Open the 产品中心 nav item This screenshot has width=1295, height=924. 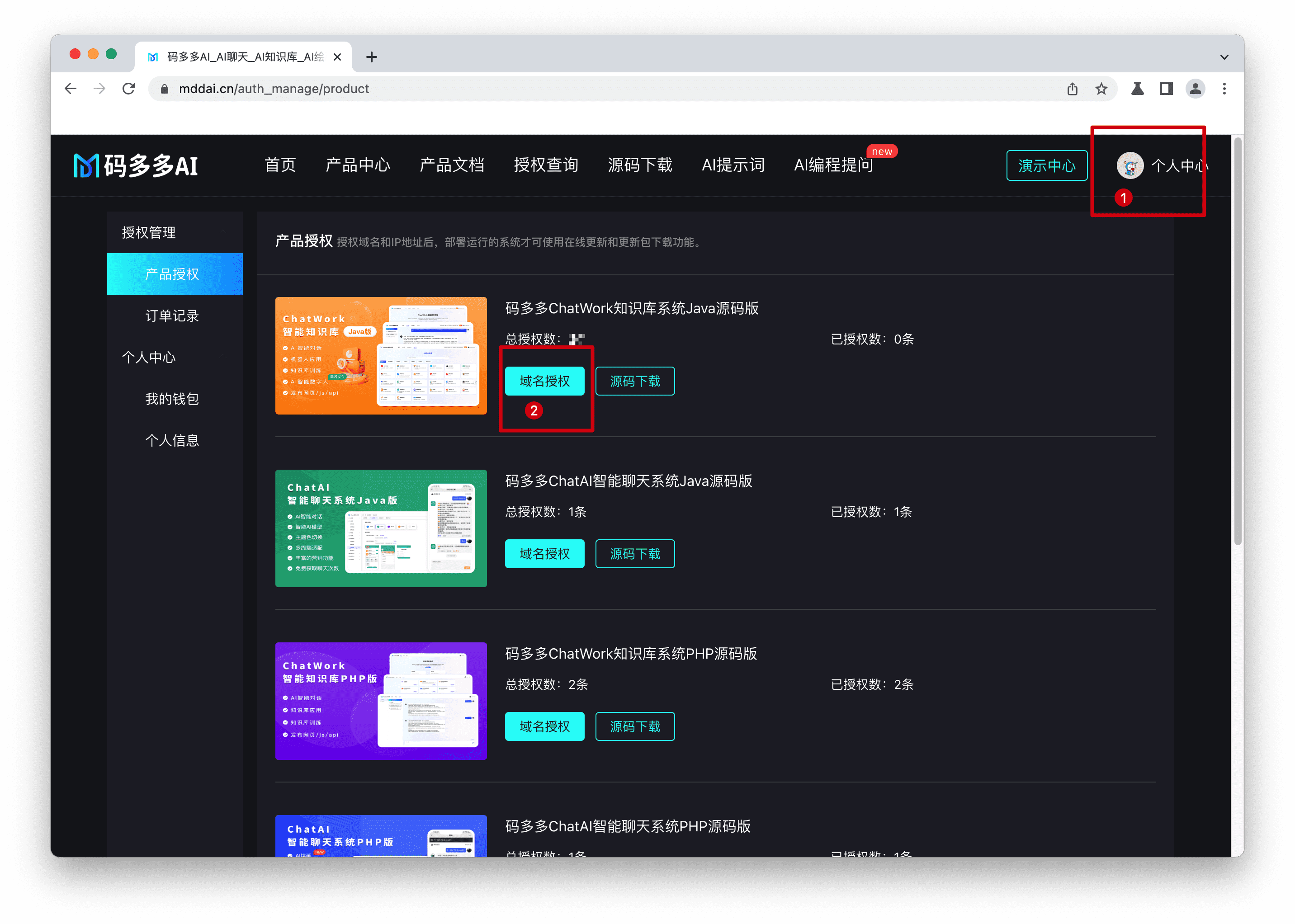pos(358,165)
